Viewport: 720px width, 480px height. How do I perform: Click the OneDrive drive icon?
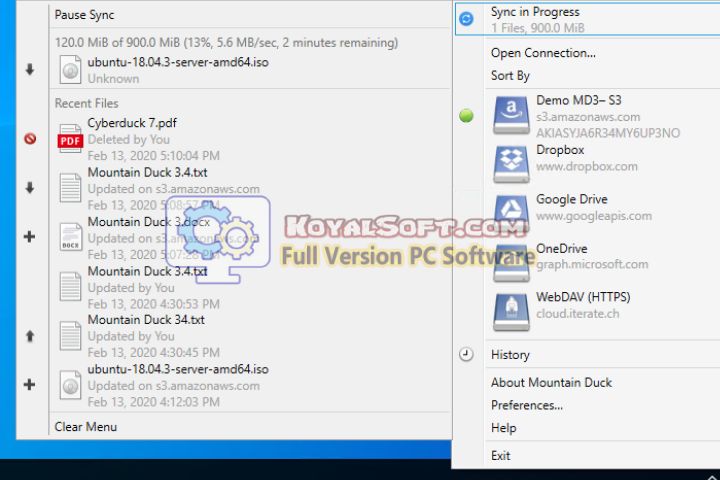click(x=511, y=265)
